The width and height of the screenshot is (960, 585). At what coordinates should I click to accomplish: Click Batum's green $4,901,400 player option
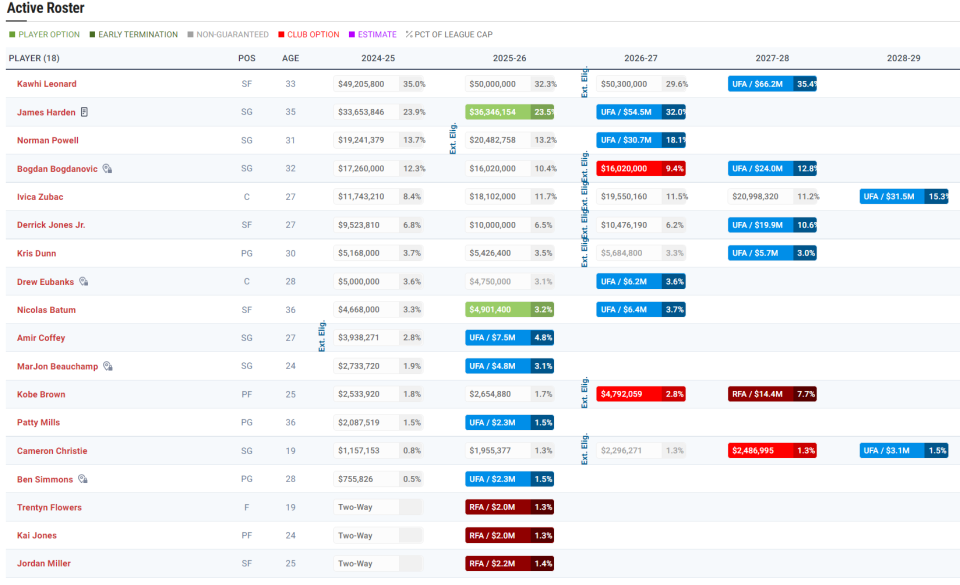[x=509, y=310]
